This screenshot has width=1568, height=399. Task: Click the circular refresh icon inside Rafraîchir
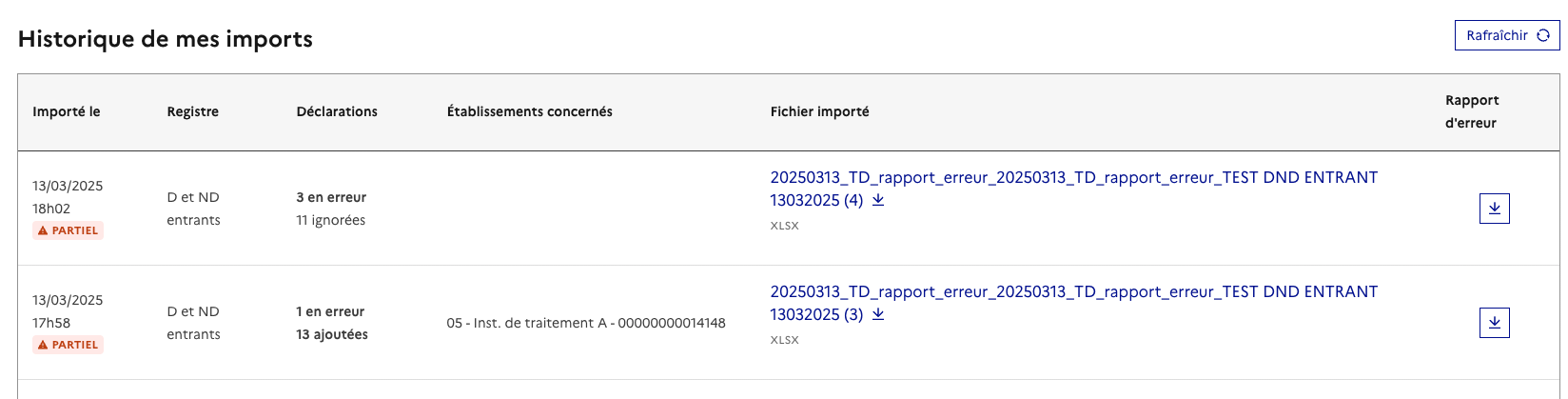click(1543, 35)
